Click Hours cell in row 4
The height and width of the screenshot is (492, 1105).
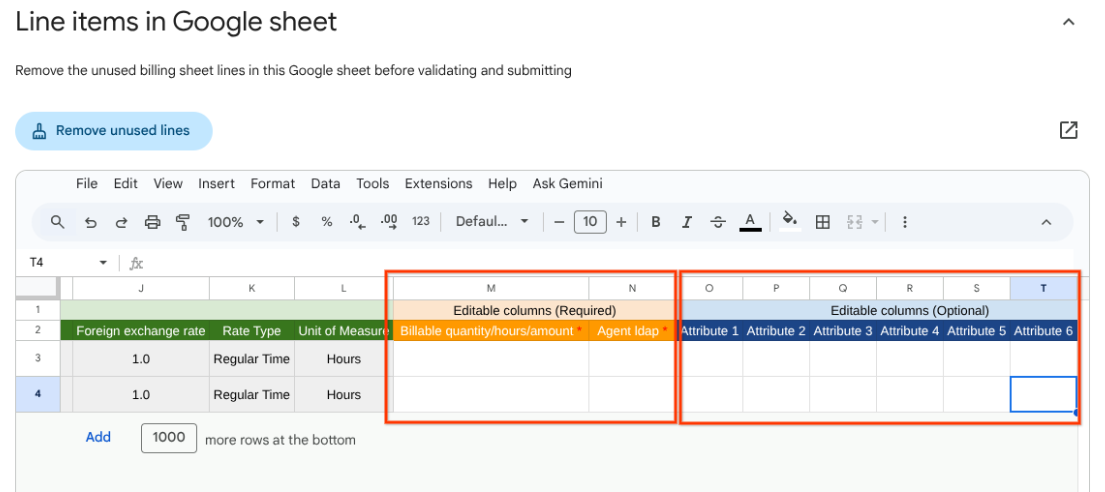point(343,395)
